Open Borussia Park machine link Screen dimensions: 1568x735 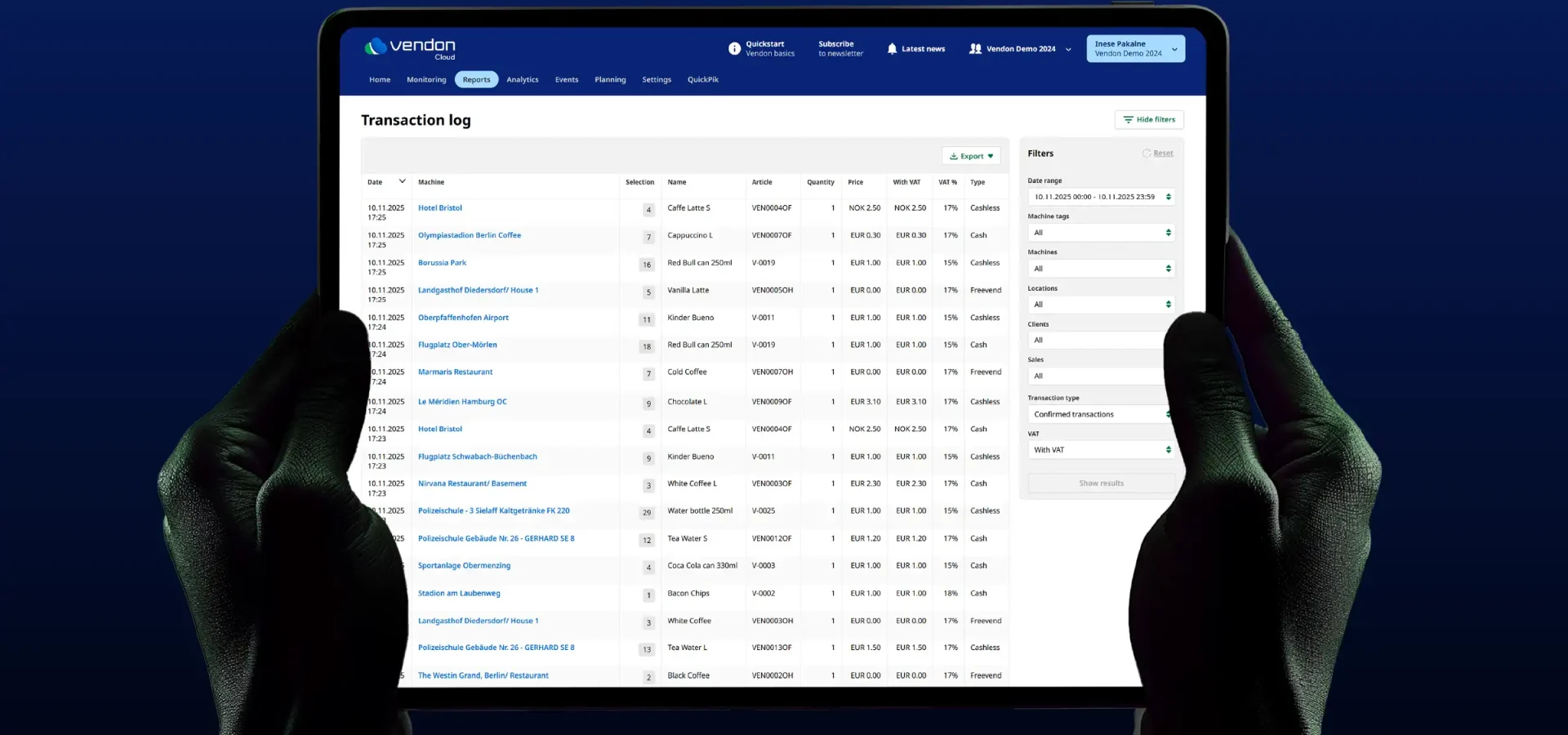tap(442, 263)
